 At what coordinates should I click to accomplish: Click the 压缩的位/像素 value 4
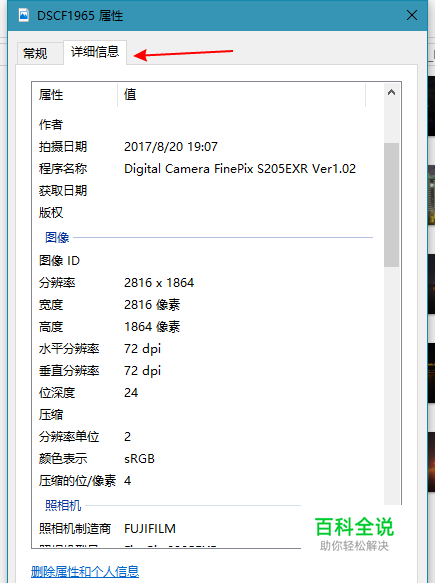[x=128, y=481]
